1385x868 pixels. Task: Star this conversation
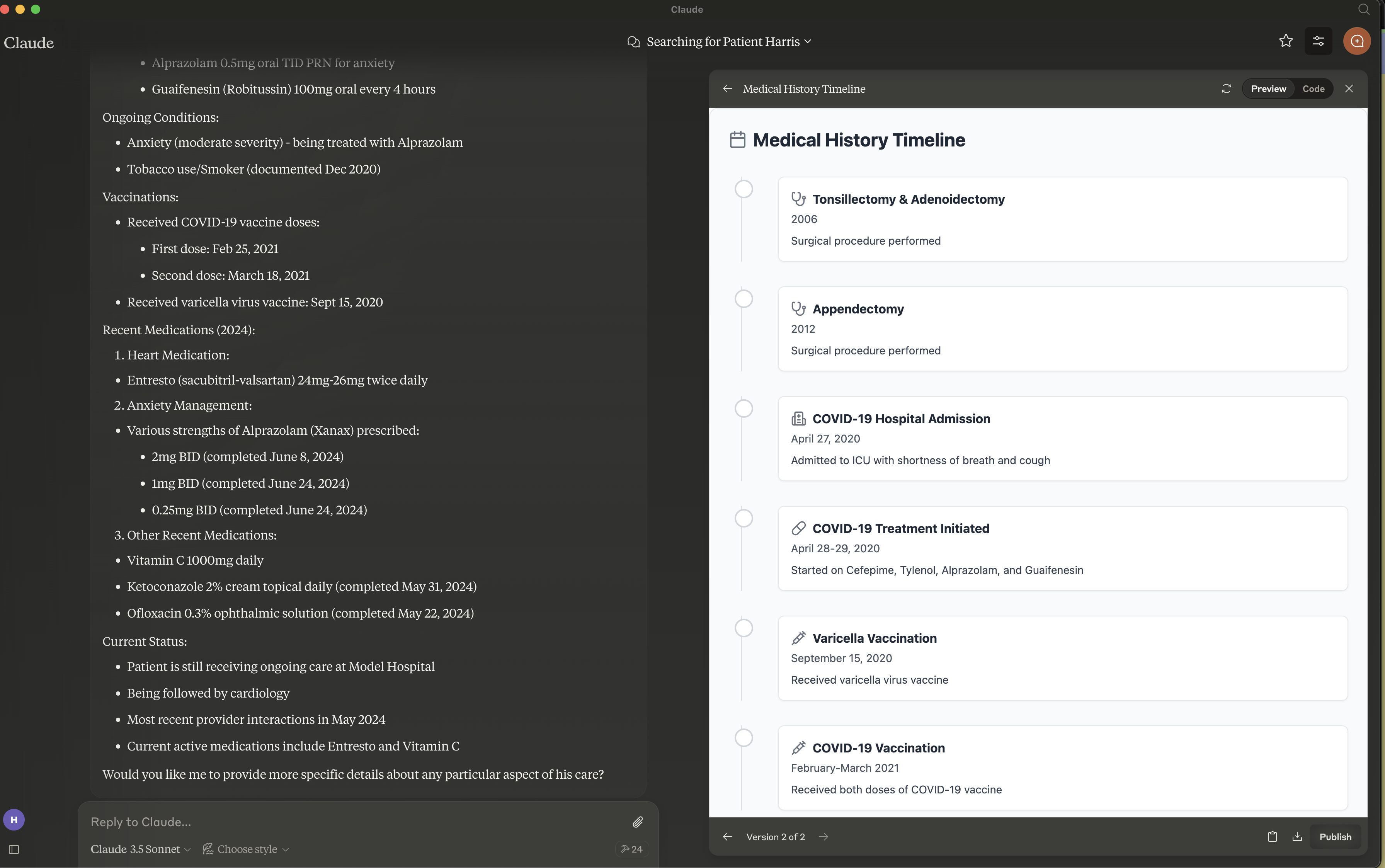[1286, 41]
